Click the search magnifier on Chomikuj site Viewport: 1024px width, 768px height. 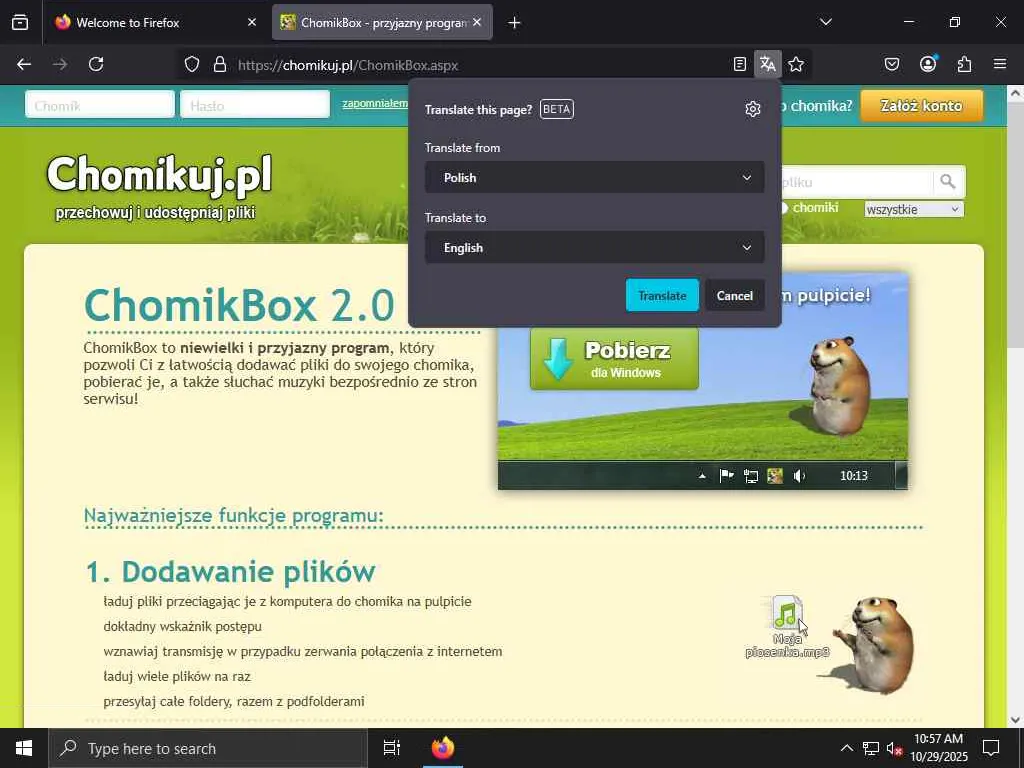tap(948, 182)
